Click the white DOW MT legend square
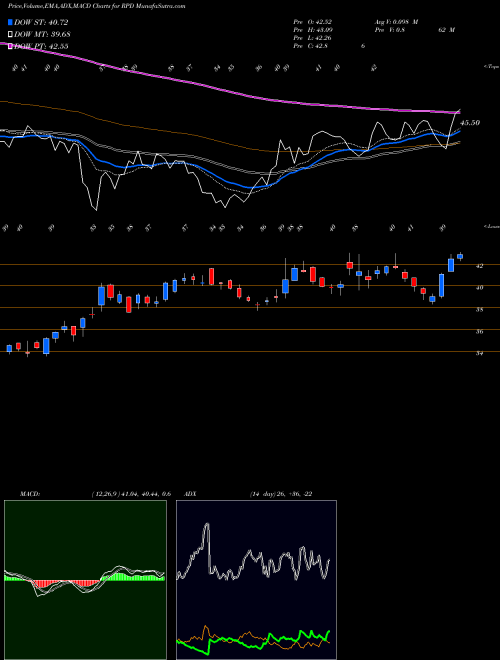This screenshot has width=500, height=660. pyautogui.click(x=10, y=35)
